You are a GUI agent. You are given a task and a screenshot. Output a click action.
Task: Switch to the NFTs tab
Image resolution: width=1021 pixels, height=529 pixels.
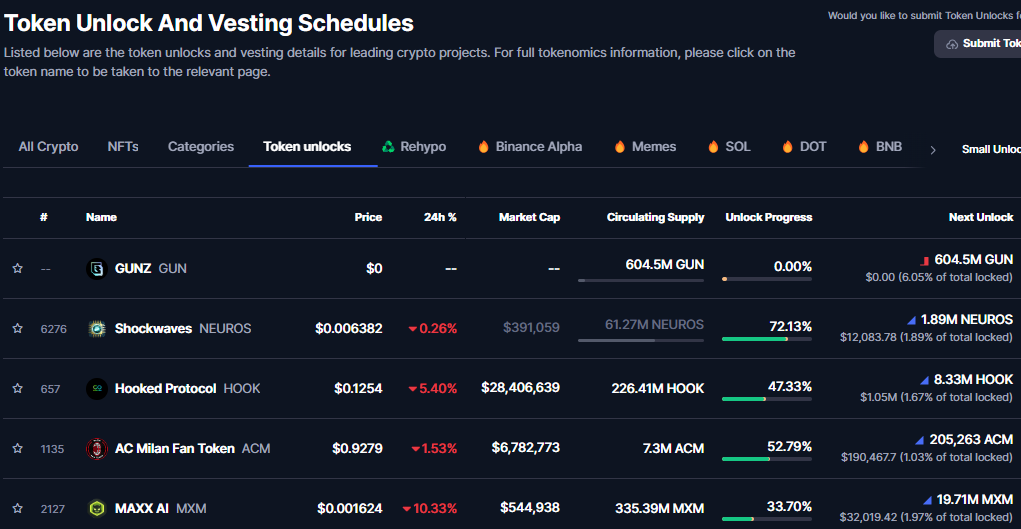(123, 147)
